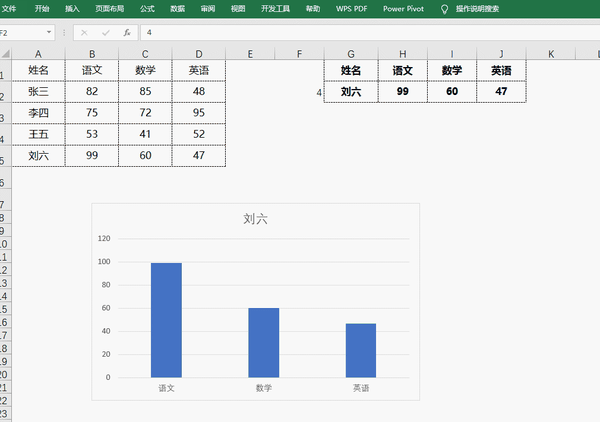Select bold 刘六 cell in column G
This screenshot has width=600, height=422.
pyautogui.click(x=351, y=92)
